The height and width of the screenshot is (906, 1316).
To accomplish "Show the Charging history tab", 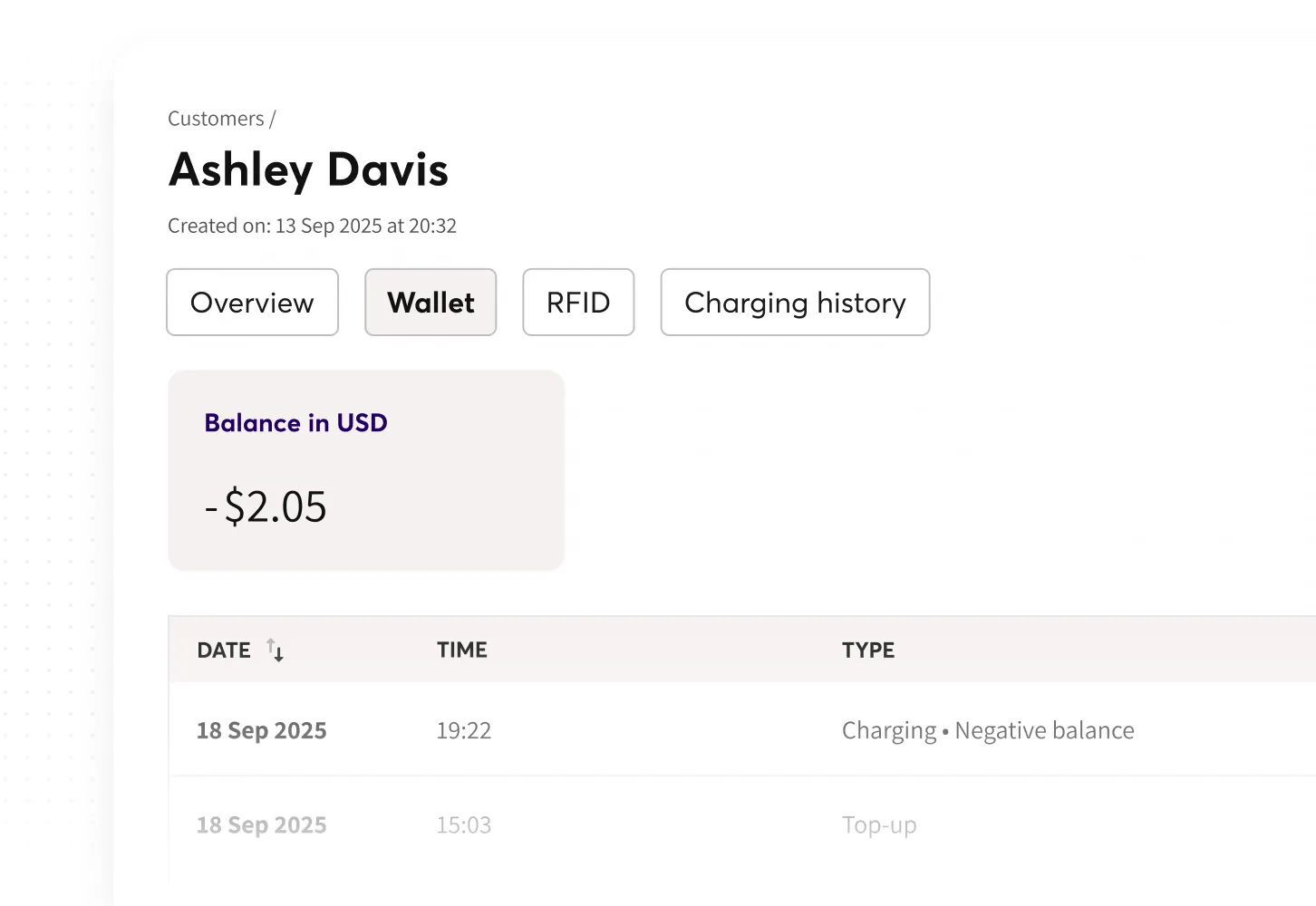I will point(795,303).
